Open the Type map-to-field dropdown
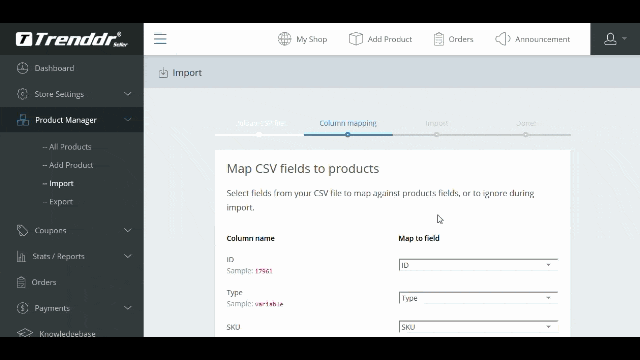Viewport: 640px width, 360px height. (x=478, y=298)
